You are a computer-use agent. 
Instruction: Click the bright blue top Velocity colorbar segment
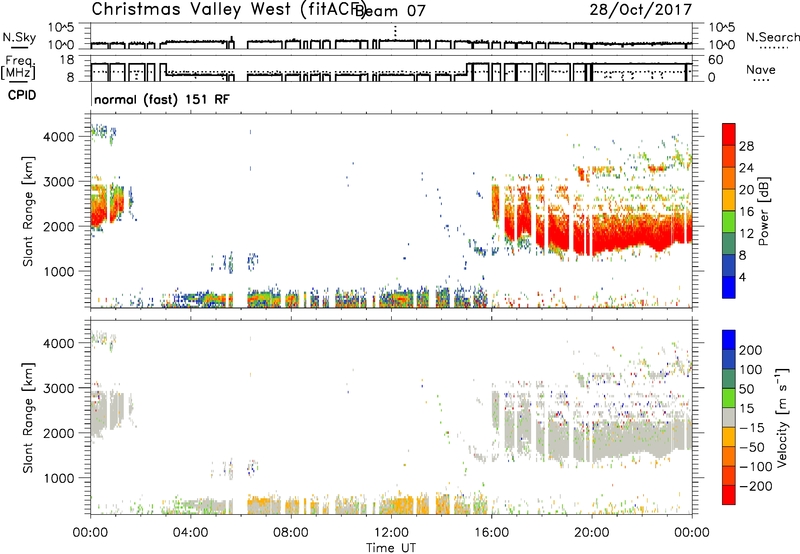[x=729, y=340]
